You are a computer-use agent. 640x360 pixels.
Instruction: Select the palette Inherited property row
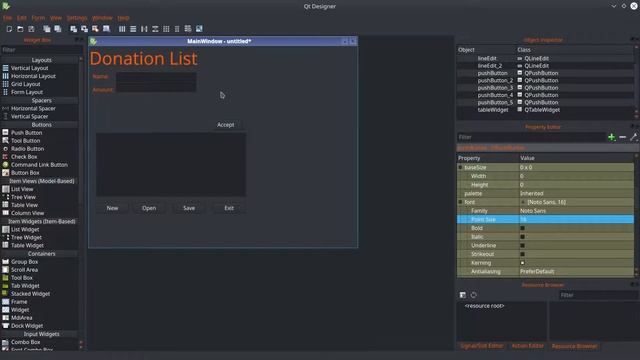click(x=545, y=193)
